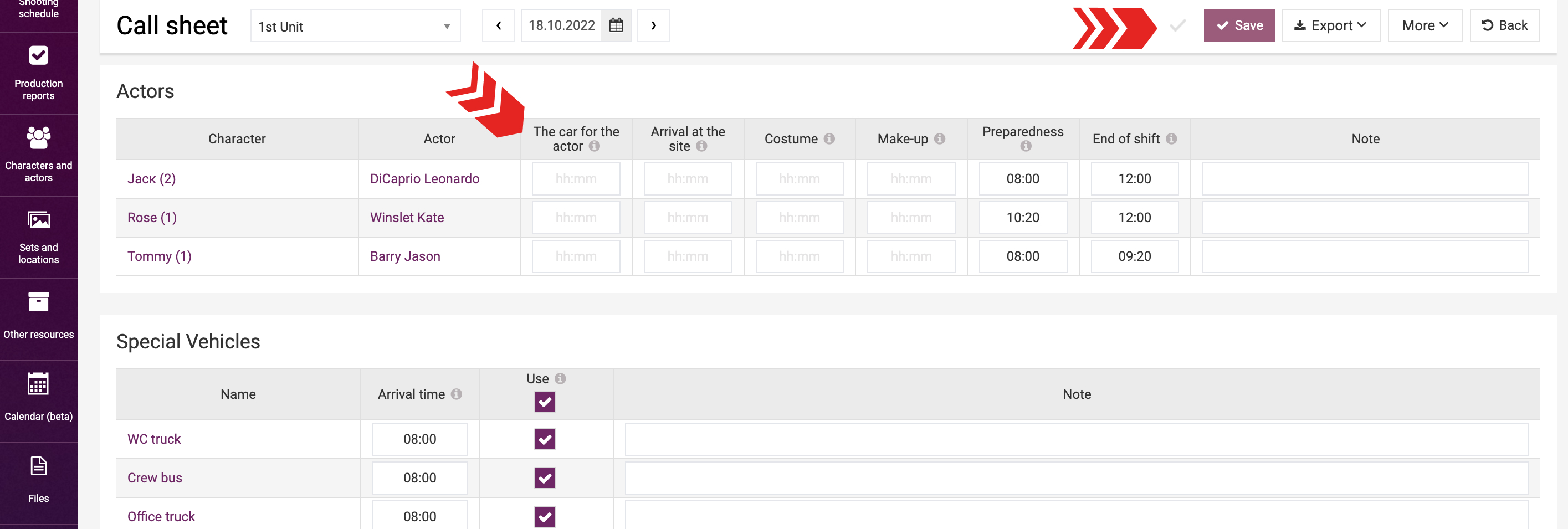Show info icon for Make-up column
Image resolution: width=1568 pixels, height=529 pixels.
939,139
